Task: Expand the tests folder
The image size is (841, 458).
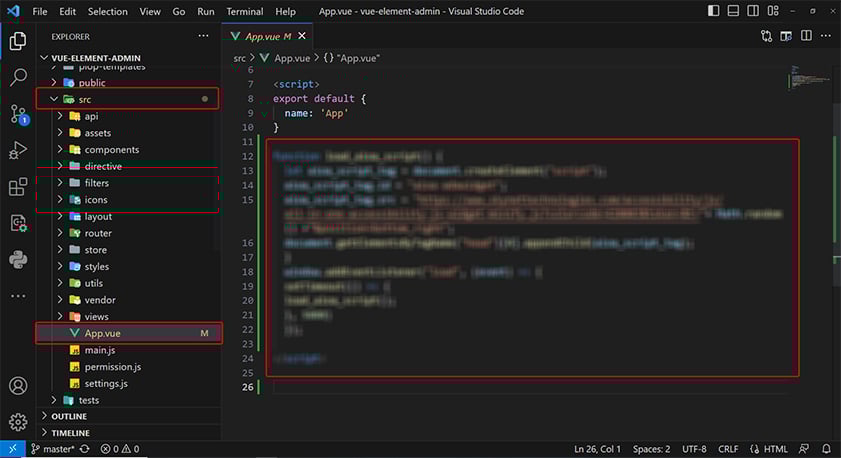Action: (x=54, y=400)
